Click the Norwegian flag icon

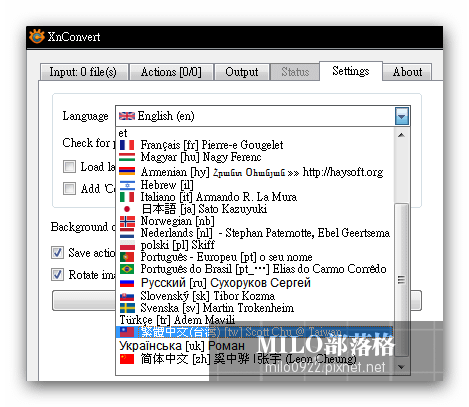click(127, 221)
